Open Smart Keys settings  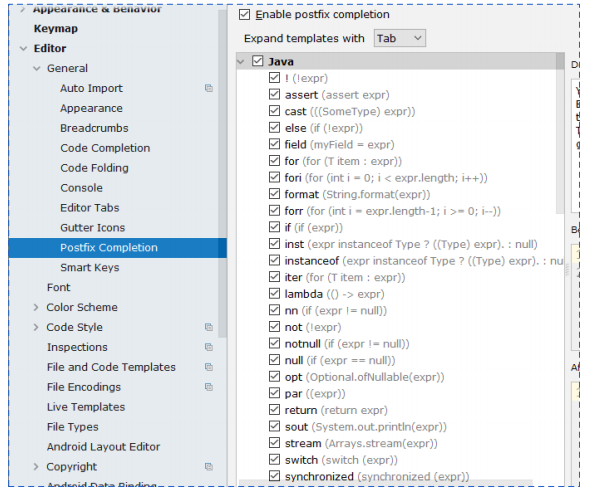tap(90, 267)
